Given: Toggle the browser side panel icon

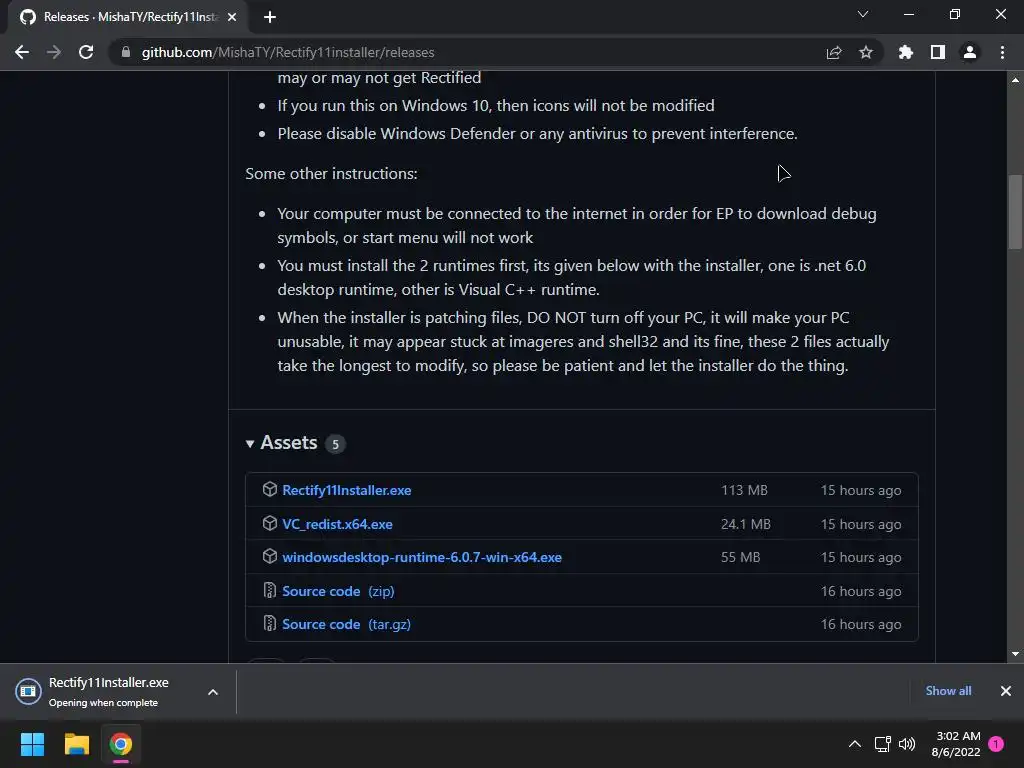Looking at the screenshot, I should (x=938, y=52).
